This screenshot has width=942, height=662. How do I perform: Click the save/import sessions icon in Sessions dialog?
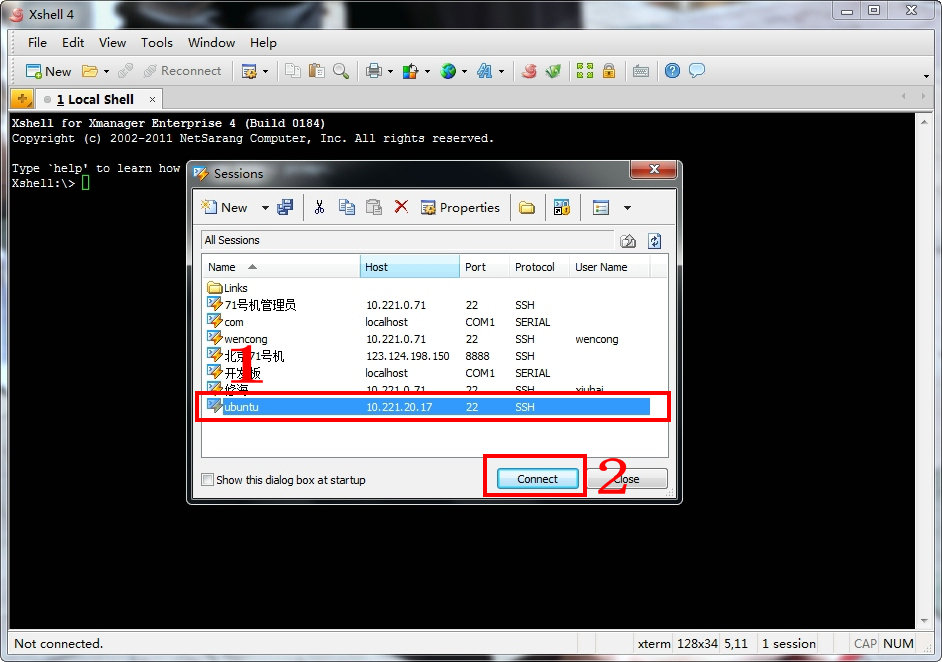coord(285,207)
